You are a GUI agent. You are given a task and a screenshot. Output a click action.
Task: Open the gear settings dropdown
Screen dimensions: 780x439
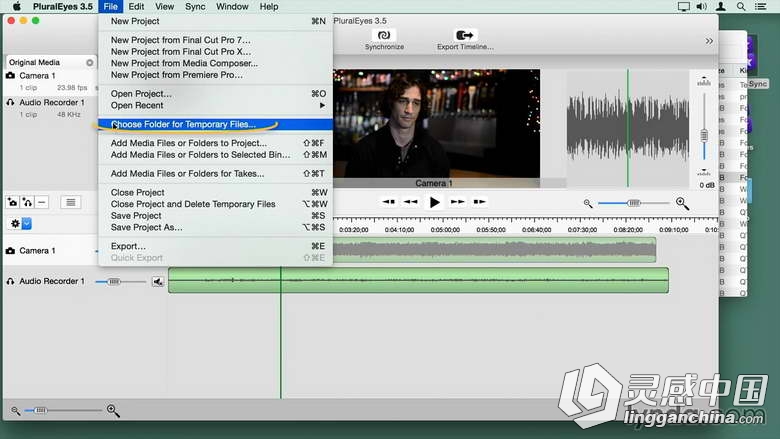pyautogui.click(x=20, y=224)
